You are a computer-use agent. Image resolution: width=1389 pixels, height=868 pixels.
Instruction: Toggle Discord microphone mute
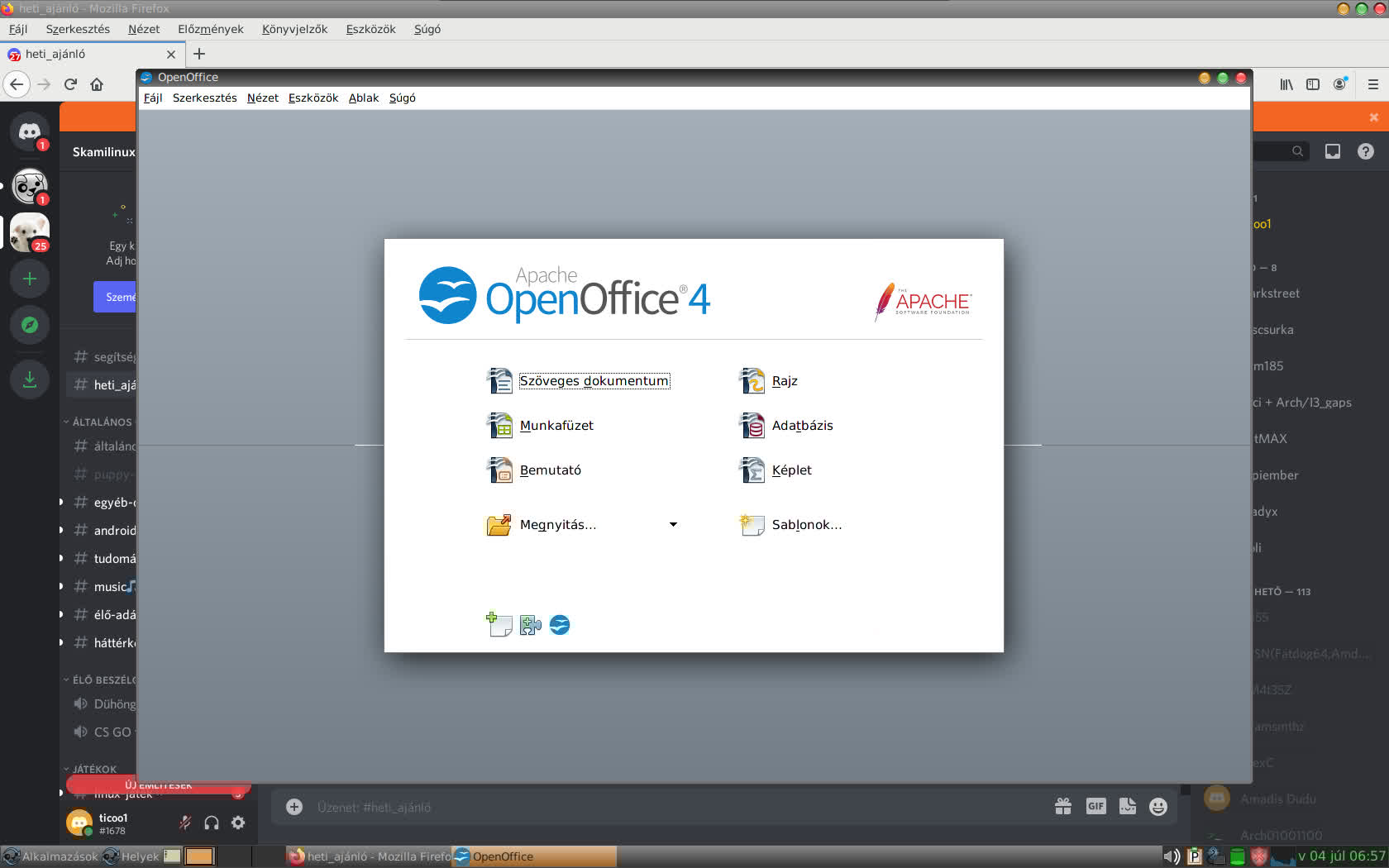tap(185, 823)
